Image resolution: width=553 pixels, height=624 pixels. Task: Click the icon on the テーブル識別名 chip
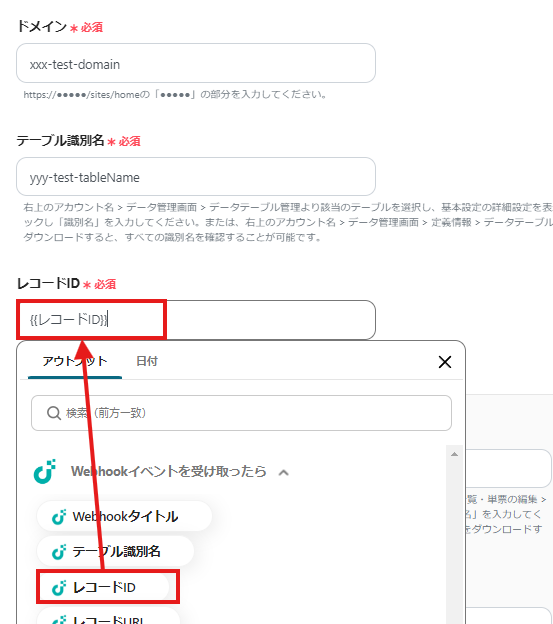[x=59, y=552]
